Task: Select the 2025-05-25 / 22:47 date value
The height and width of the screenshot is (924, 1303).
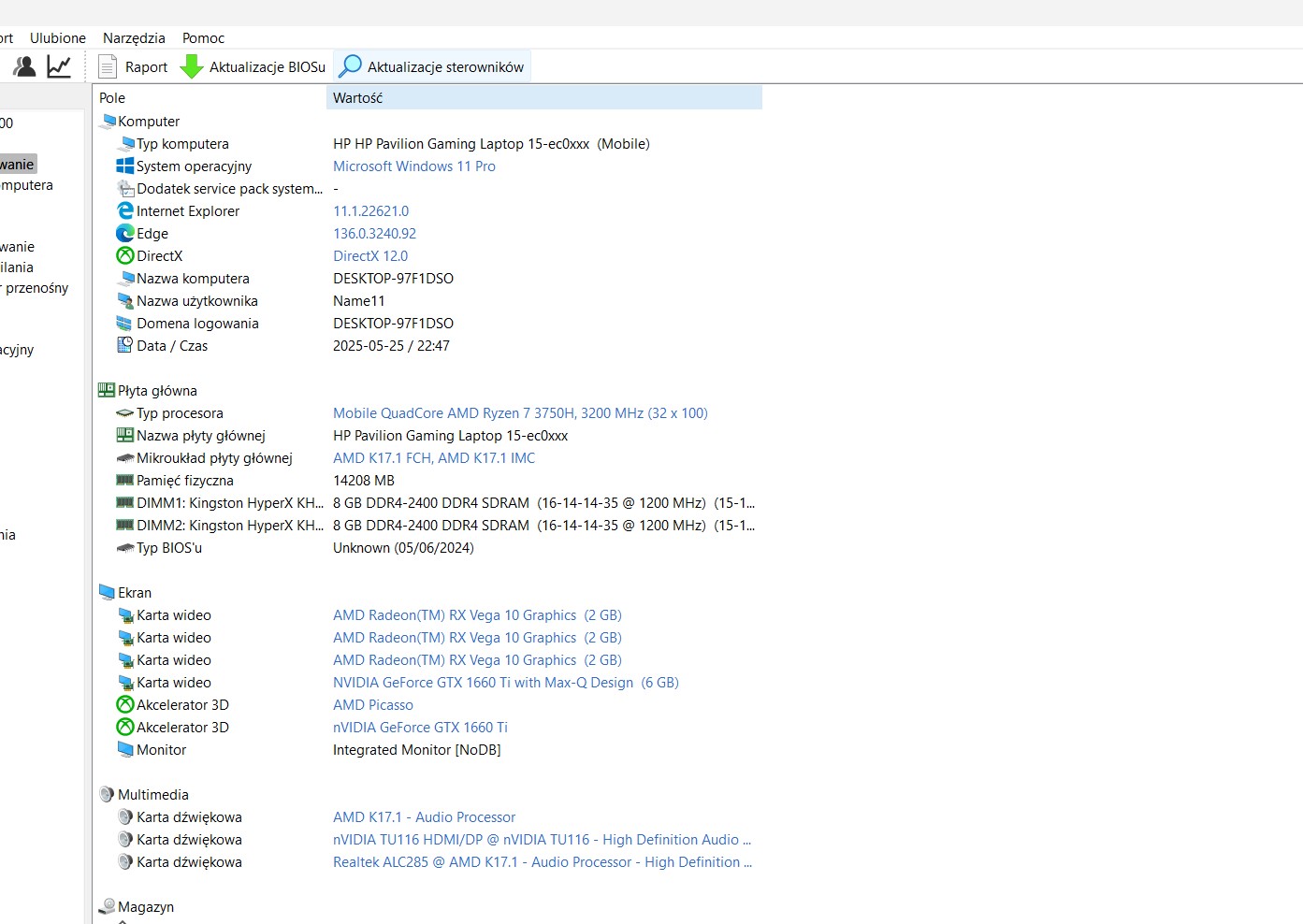Action: [391, 346]
